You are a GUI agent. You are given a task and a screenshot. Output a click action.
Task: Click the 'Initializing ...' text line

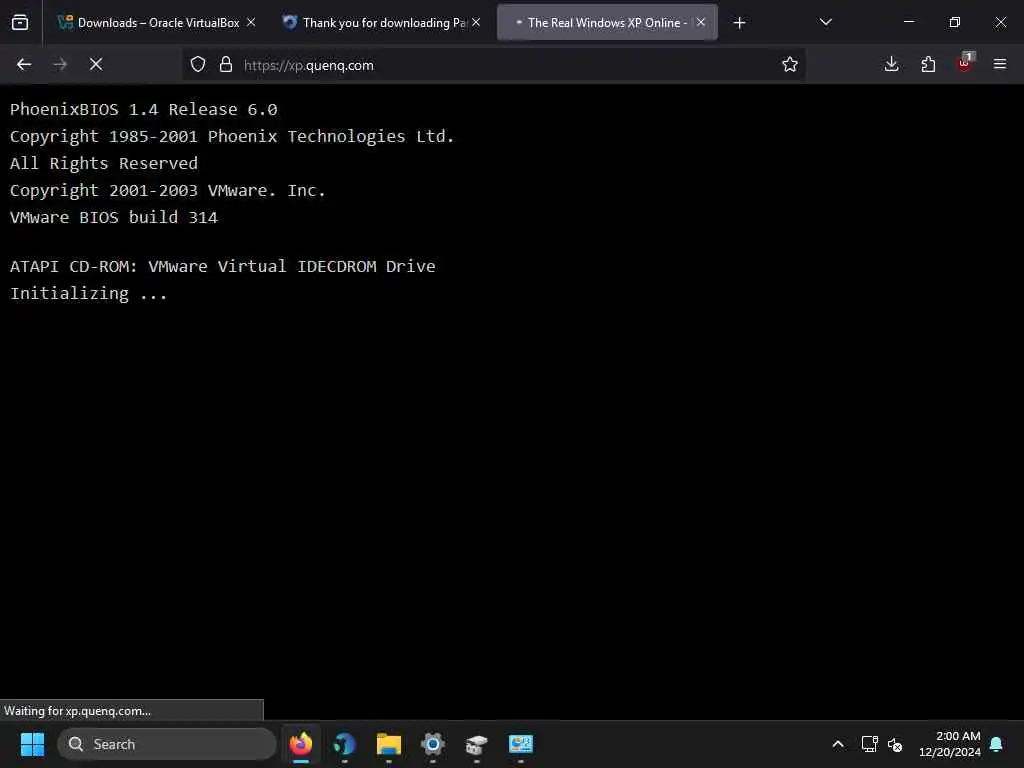point(88,293)
